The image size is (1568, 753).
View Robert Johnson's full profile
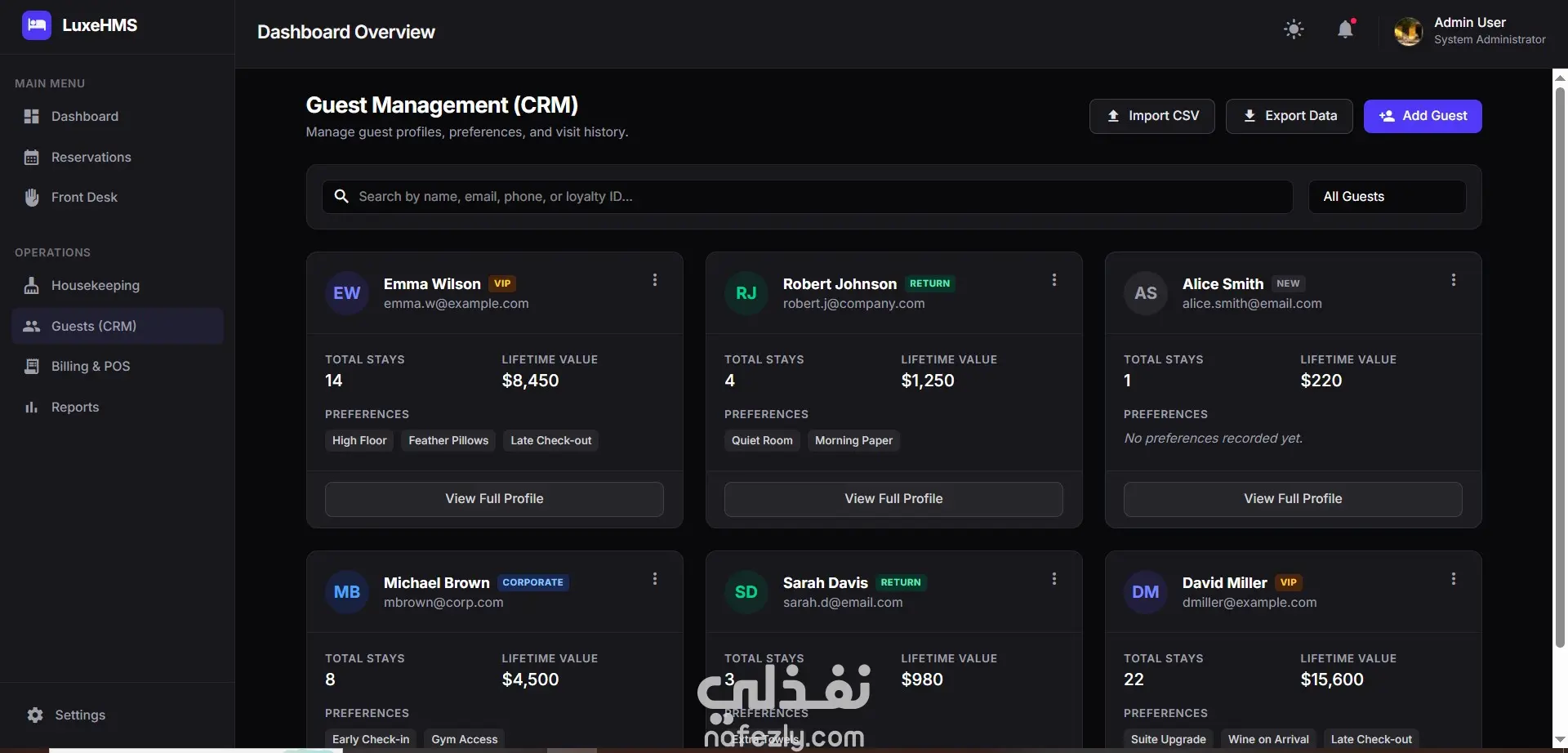893,499
